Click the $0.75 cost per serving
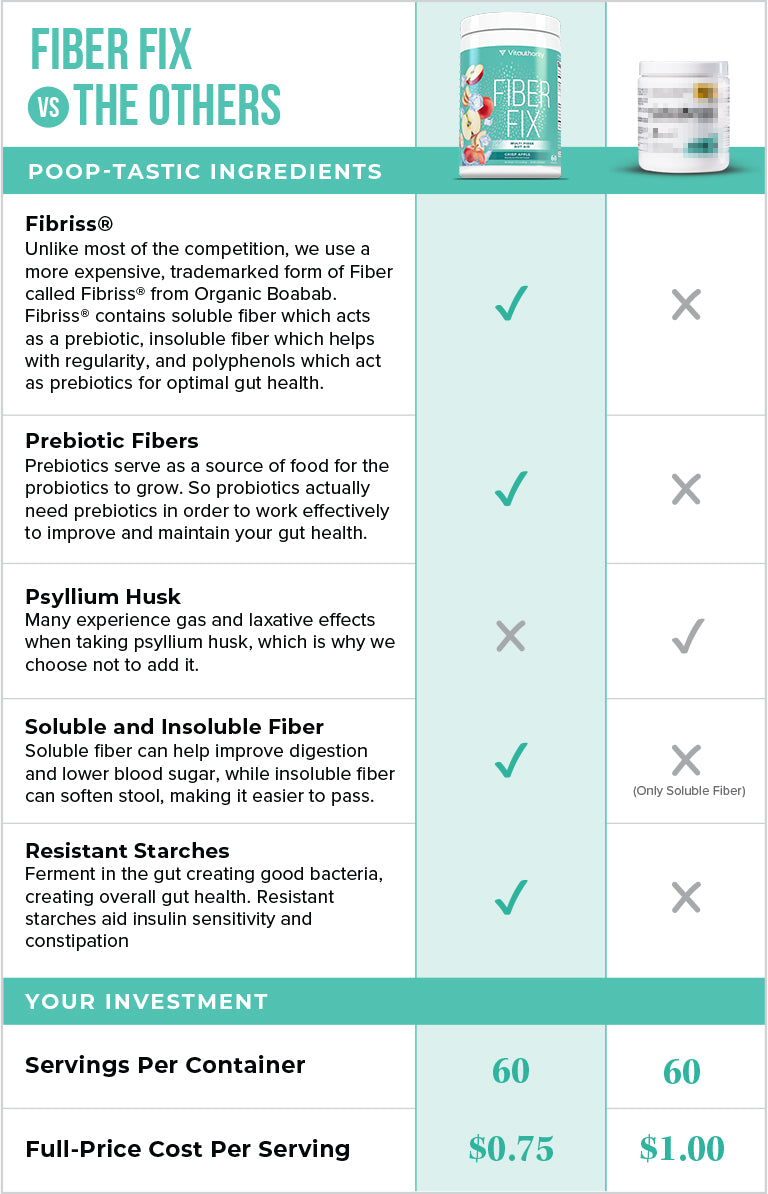 [x=511, y=1149]
